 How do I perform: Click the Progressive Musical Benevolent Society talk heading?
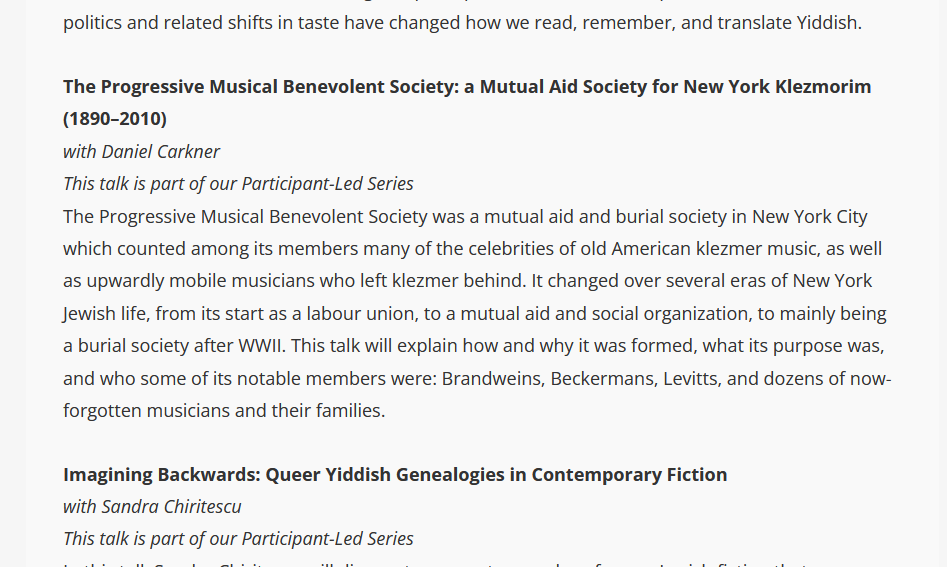coord(466,87)
